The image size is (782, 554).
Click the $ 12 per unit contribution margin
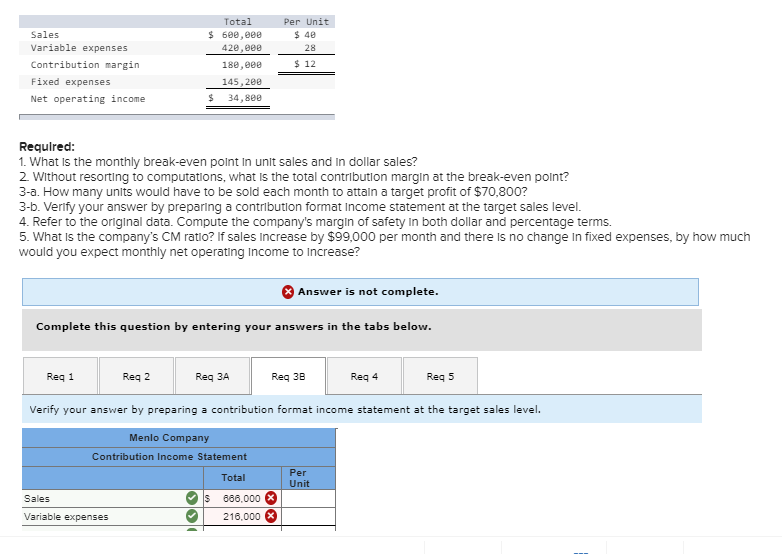305,64
